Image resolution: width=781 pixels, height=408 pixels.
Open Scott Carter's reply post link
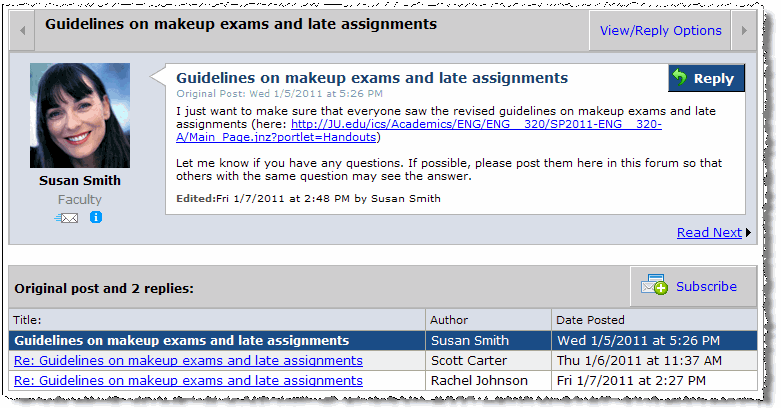pos(187,360)
